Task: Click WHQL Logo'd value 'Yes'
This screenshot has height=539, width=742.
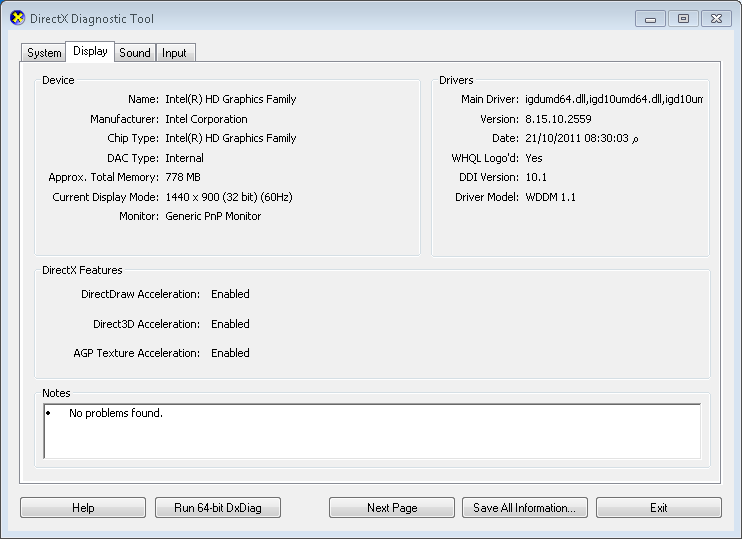Action: (534, 158)
